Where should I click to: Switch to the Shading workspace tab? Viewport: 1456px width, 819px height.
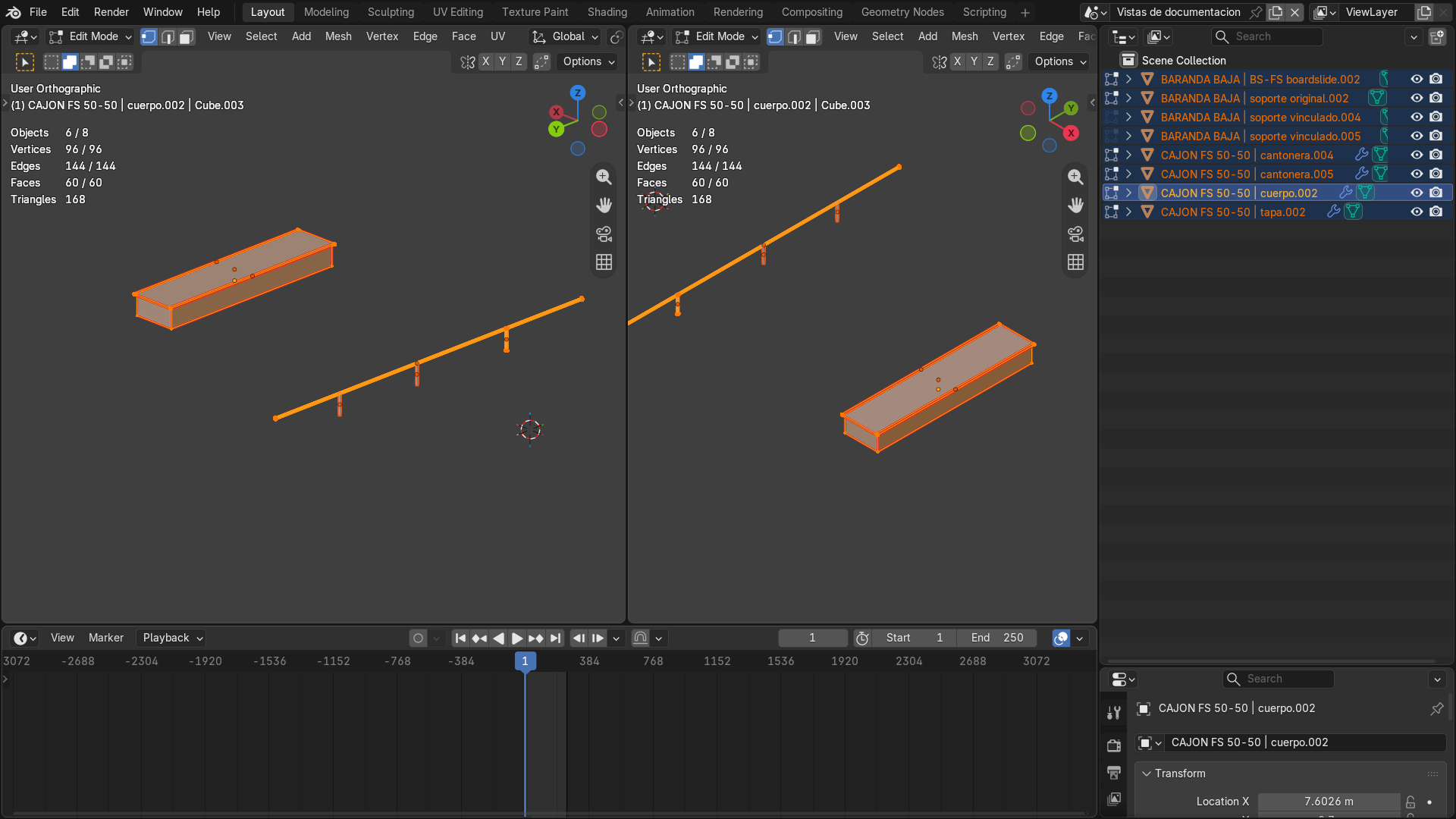point(607,12)
